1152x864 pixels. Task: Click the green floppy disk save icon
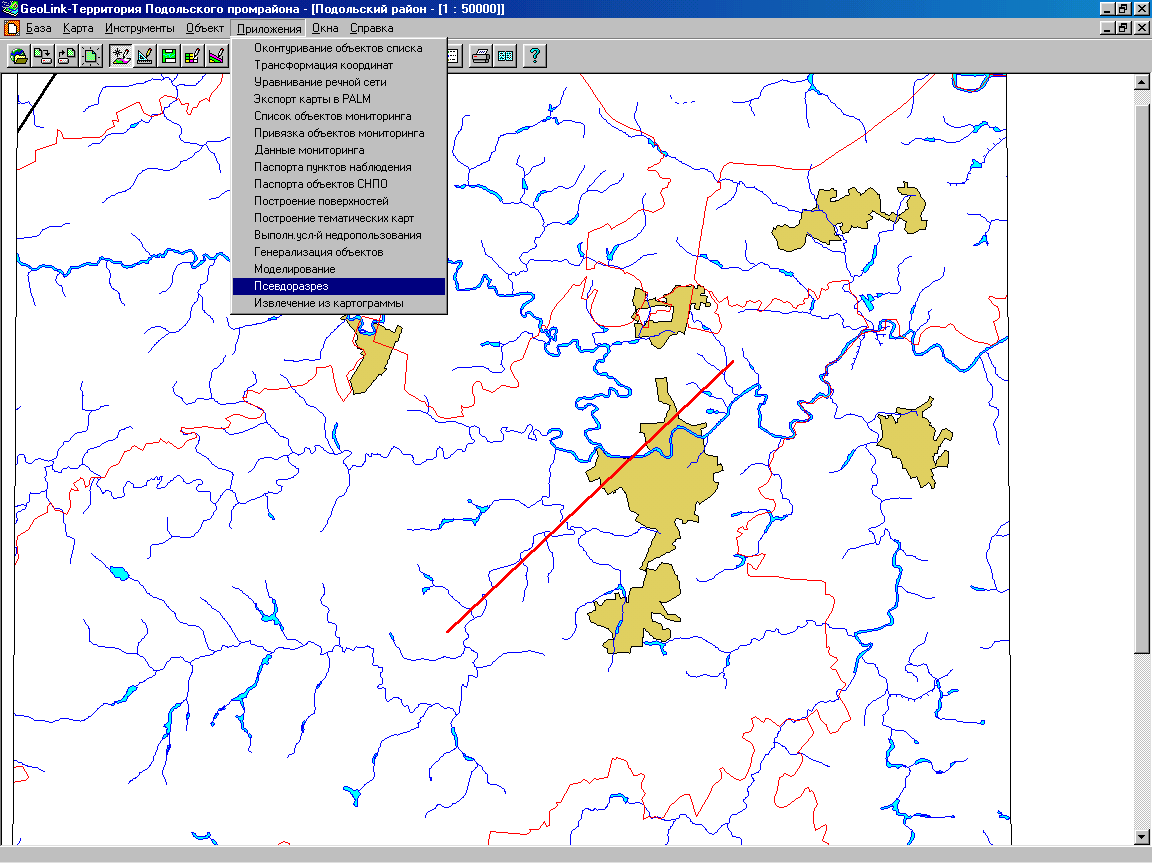[x=168, y=56]
